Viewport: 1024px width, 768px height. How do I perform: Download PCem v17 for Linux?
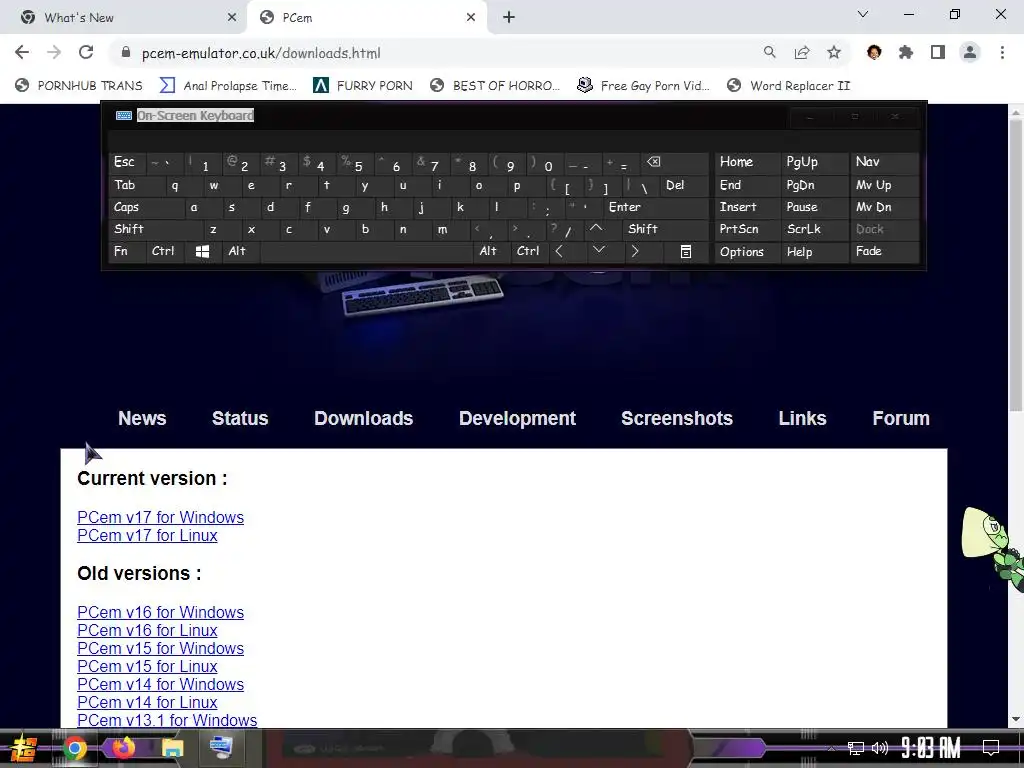pos(148,536)
